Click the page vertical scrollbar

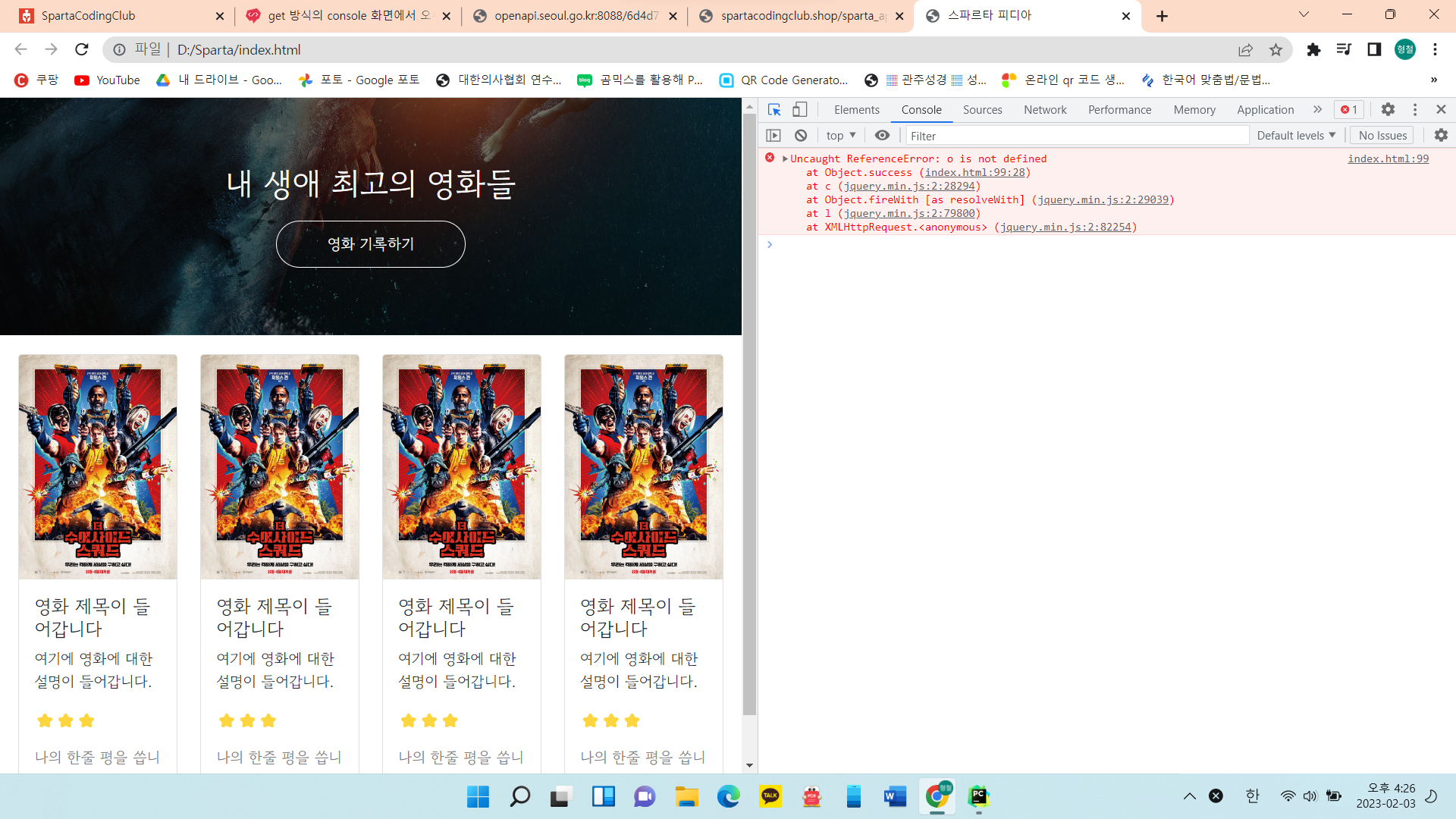coord(749,414)
